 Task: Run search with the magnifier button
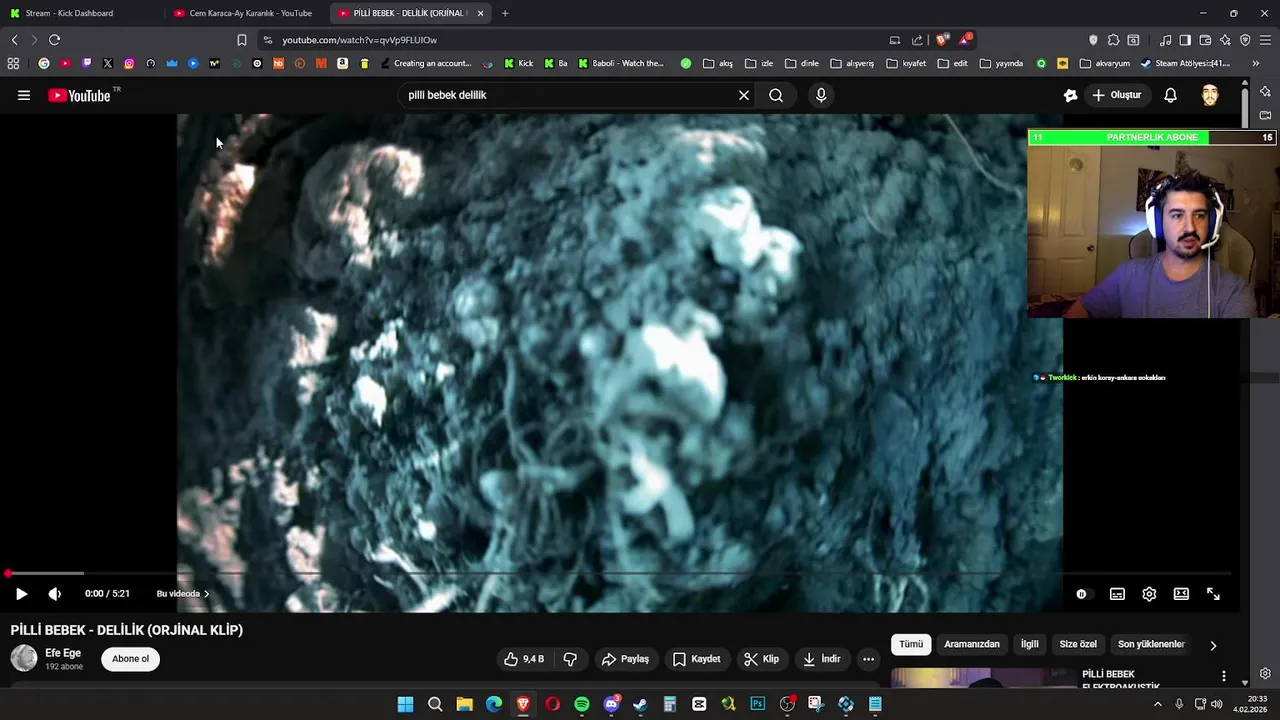tap(776, 95)
